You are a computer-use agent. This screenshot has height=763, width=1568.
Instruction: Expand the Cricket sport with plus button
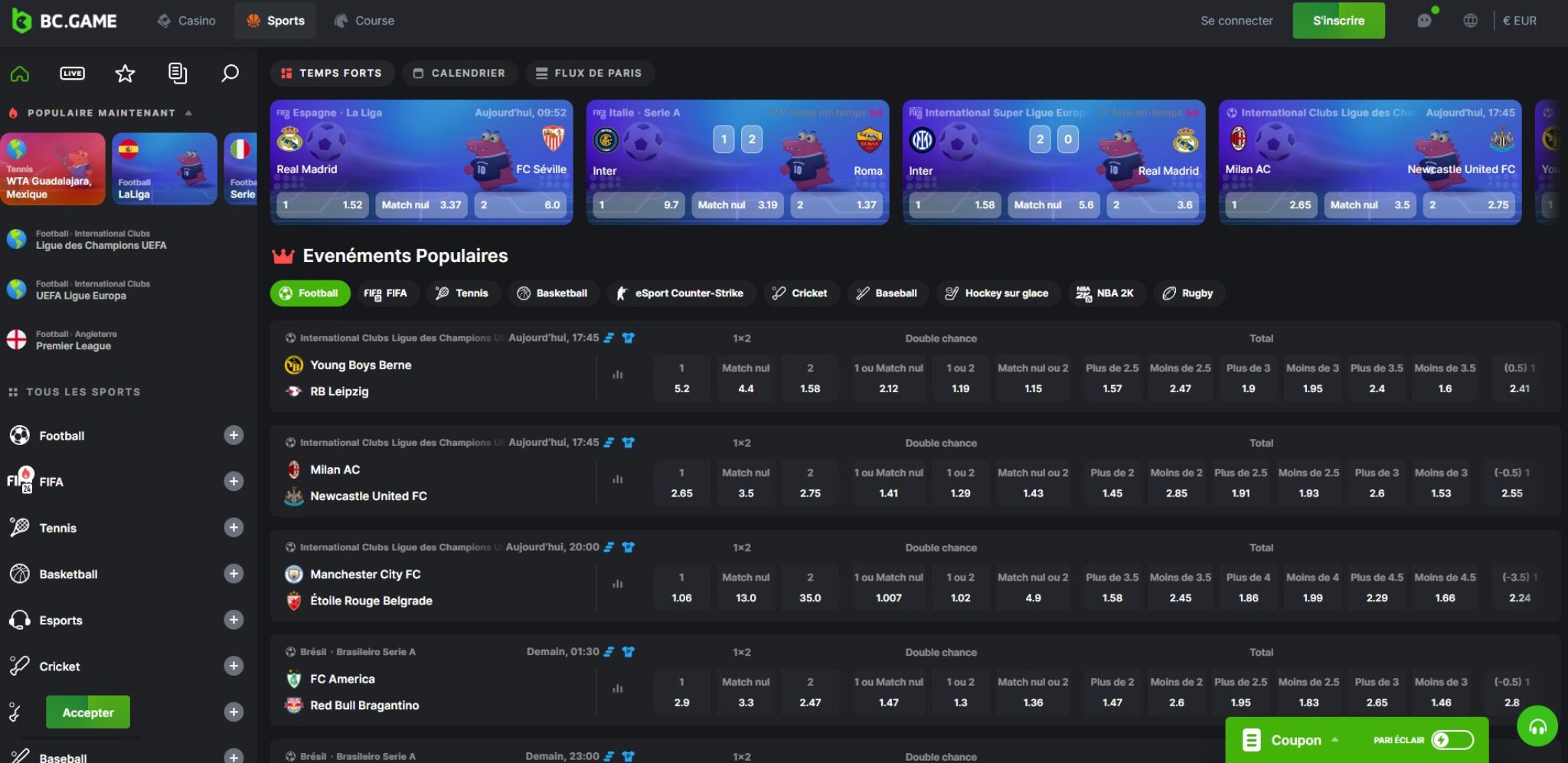click(234, 666)
